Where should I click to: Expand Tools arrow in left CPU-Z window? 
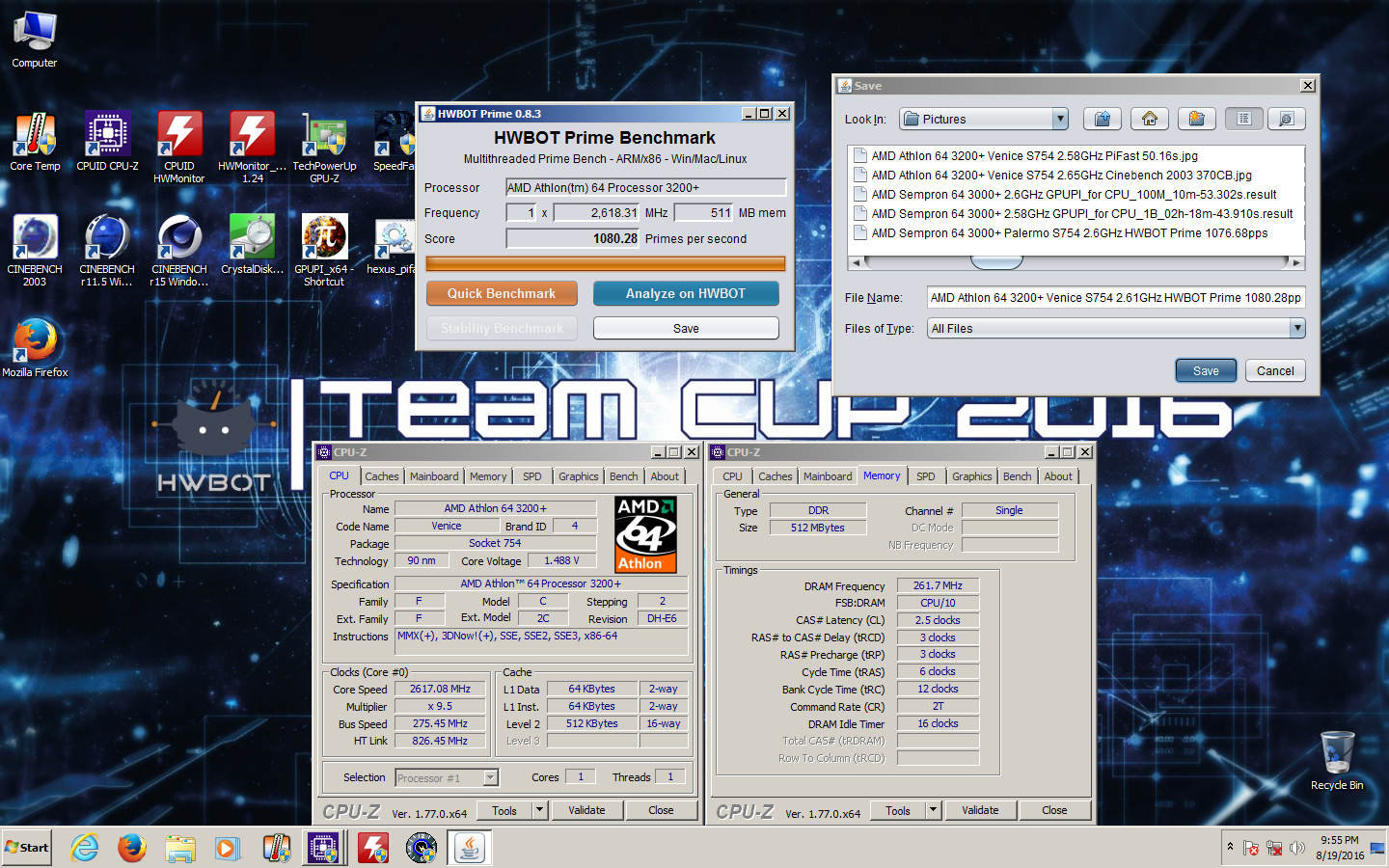click(540, 810)
